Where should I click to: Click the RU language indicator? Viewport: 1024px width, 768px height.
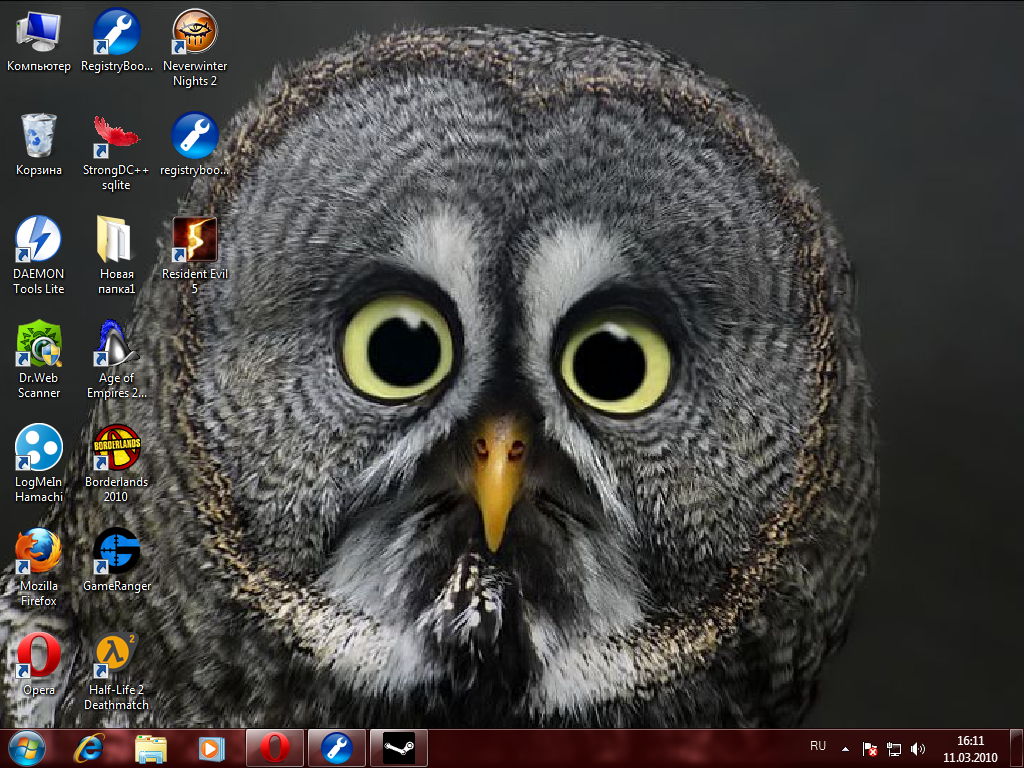pos(818,746)
